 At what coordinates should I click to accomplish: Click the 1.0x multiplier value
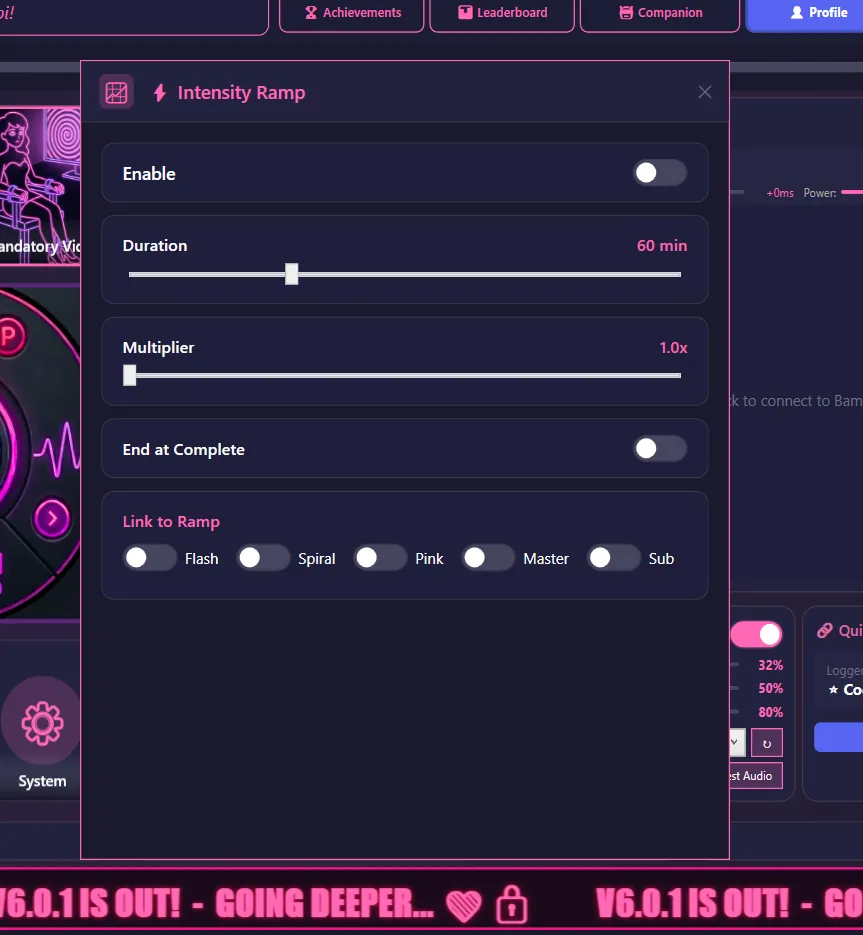click(x=673, y=348)
